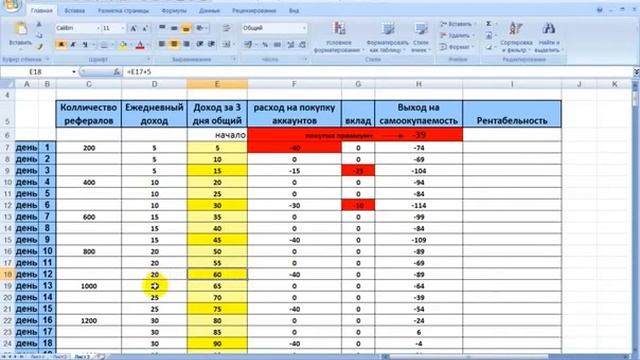This screenshot has width=640, height=360.
Task: Click the borders icon in font group
Action: click(x=104, y=44)
